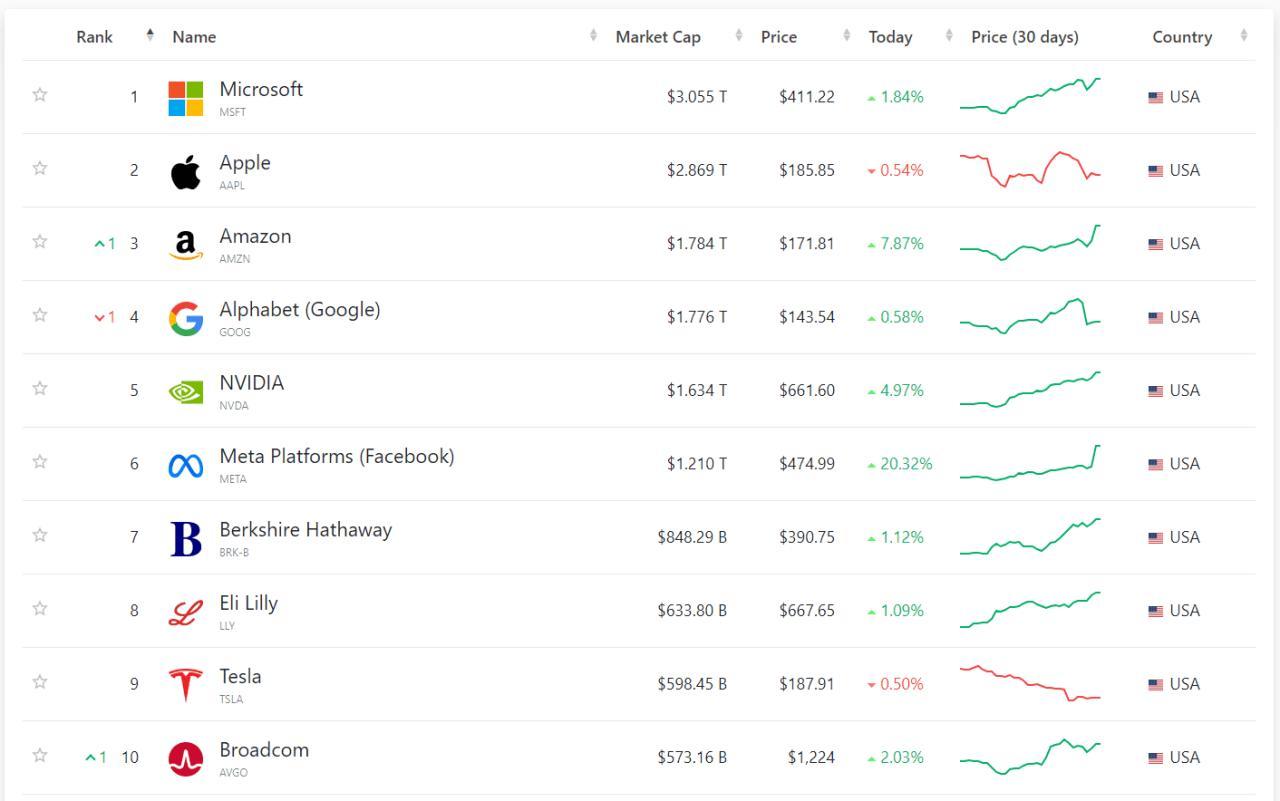Toggle the favorite star for NVIDIA
The width and height of the screenshot is (1280, 801).
40,387
